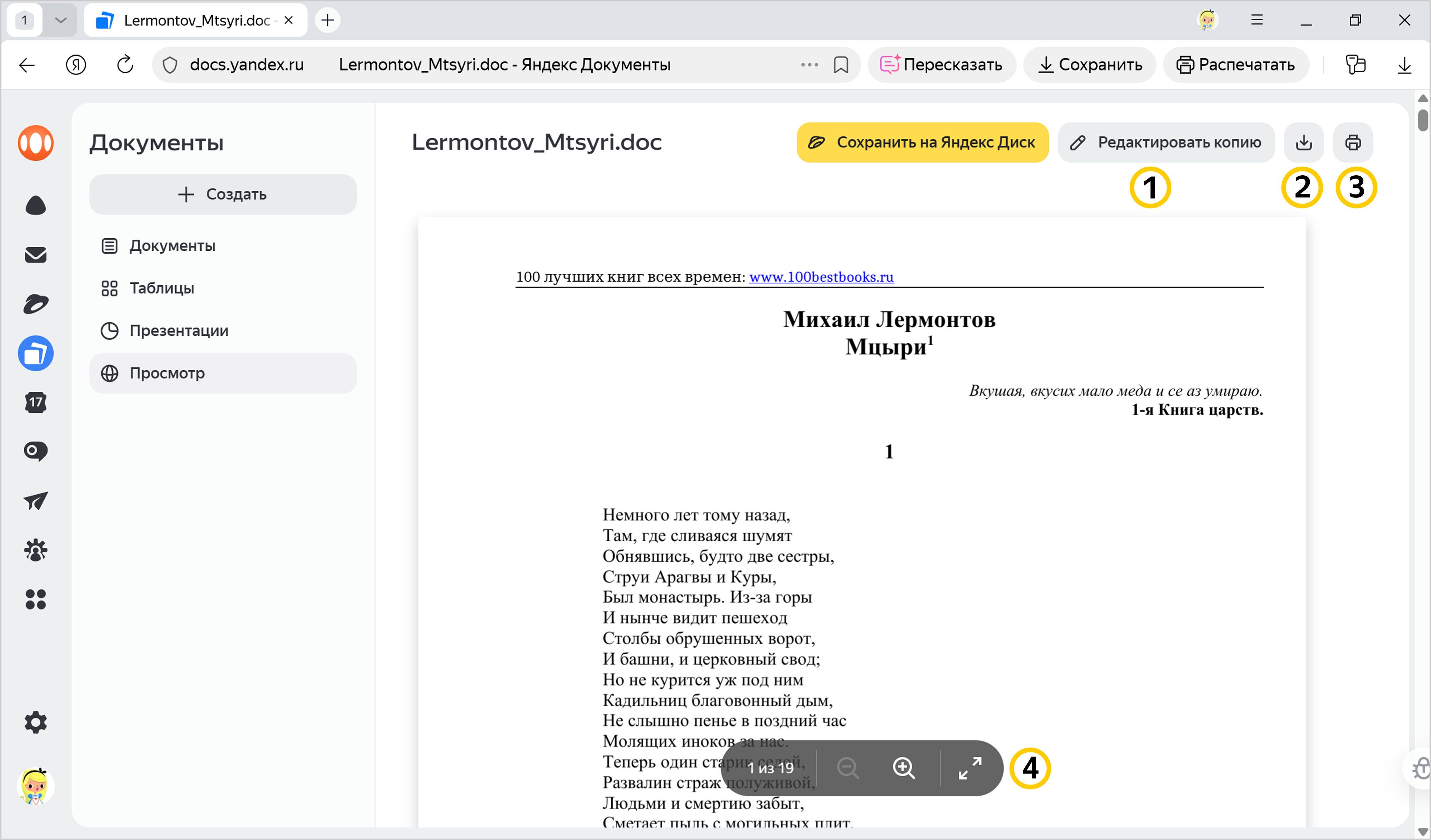Click the printer icon beside download
This screenshot has width=1431, height=840.
point(1353,142)
